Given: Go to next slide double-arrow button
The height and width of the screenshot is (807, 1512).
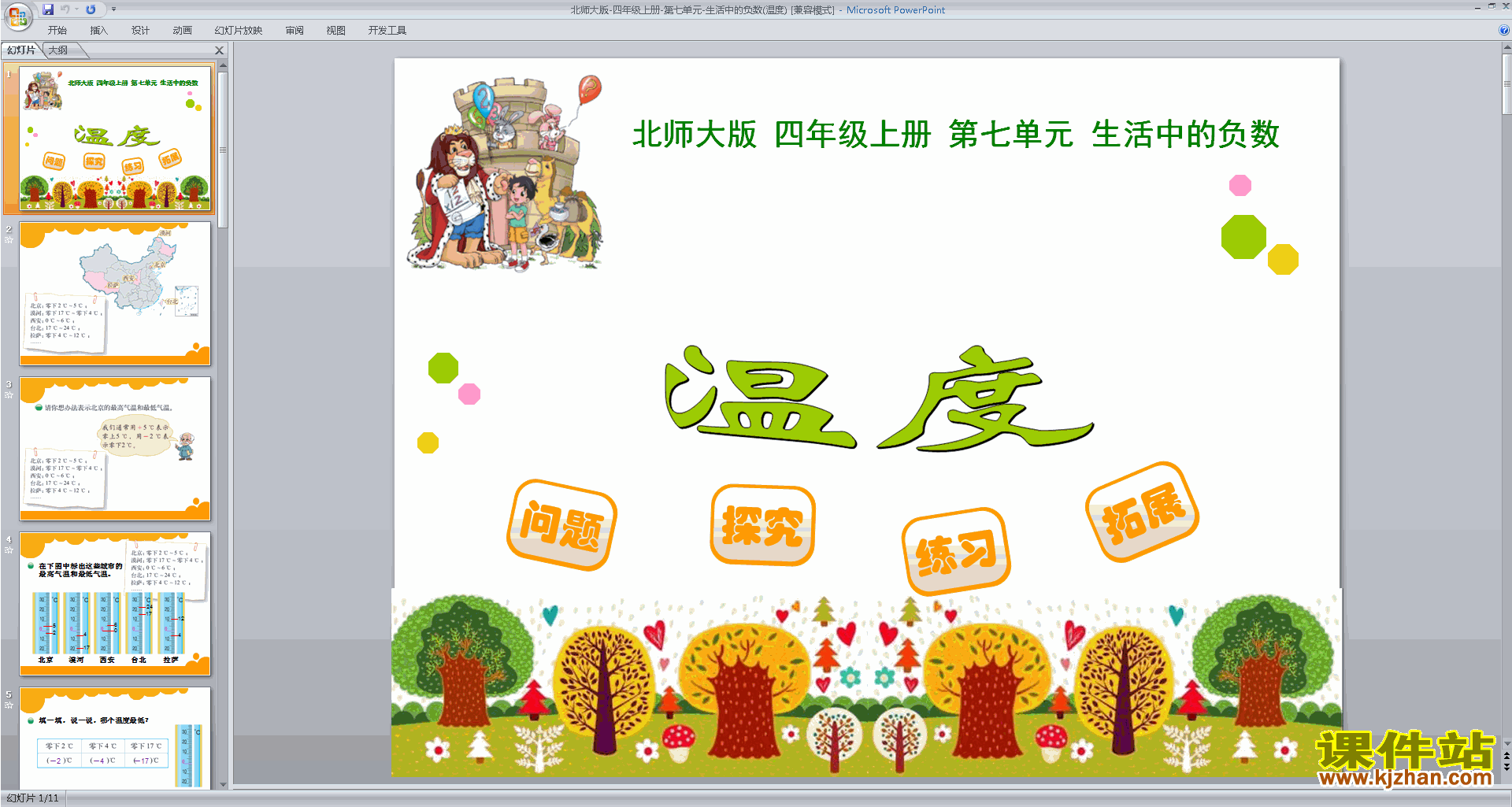Looking at the screenshot, I should click(1506, 768).
